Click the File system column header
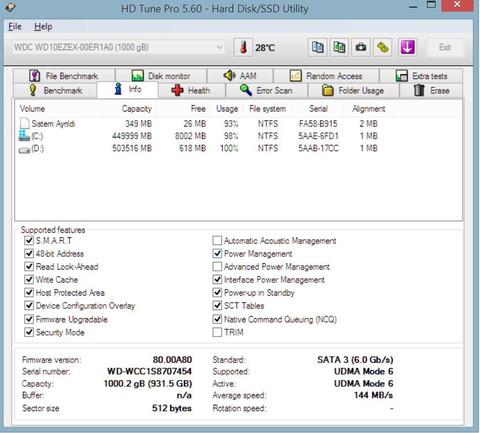Screen dimensions: 480x433 pyautogui.click(x=268, y=109)
